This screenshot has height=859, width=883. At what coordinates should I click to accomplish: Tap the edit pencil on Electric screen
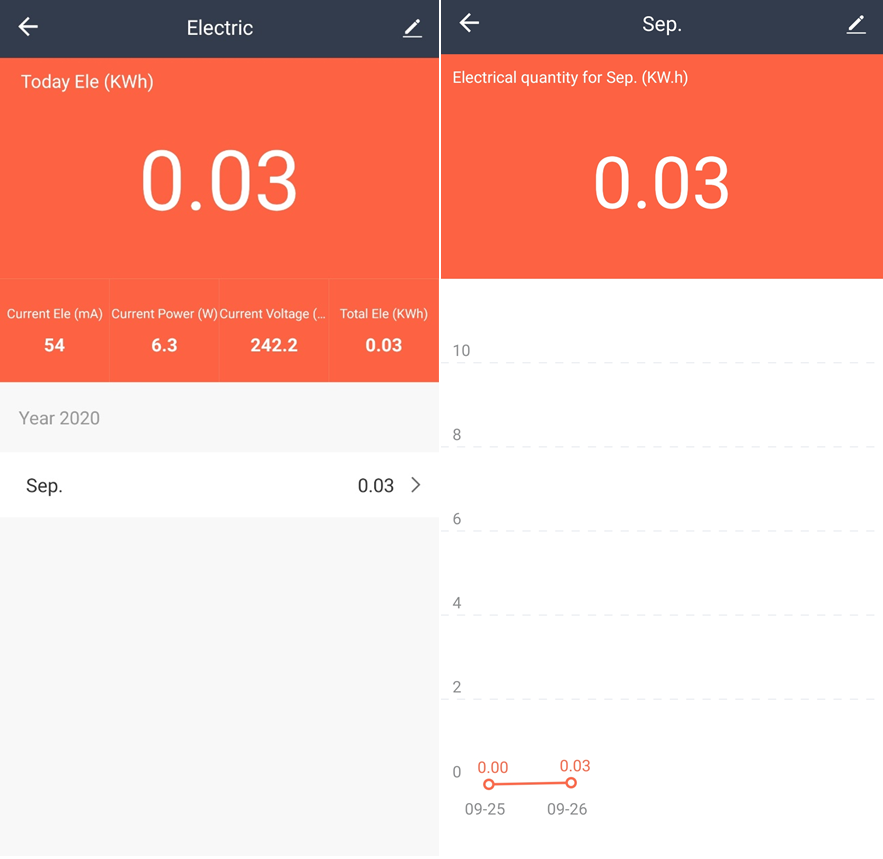(412, 28)
